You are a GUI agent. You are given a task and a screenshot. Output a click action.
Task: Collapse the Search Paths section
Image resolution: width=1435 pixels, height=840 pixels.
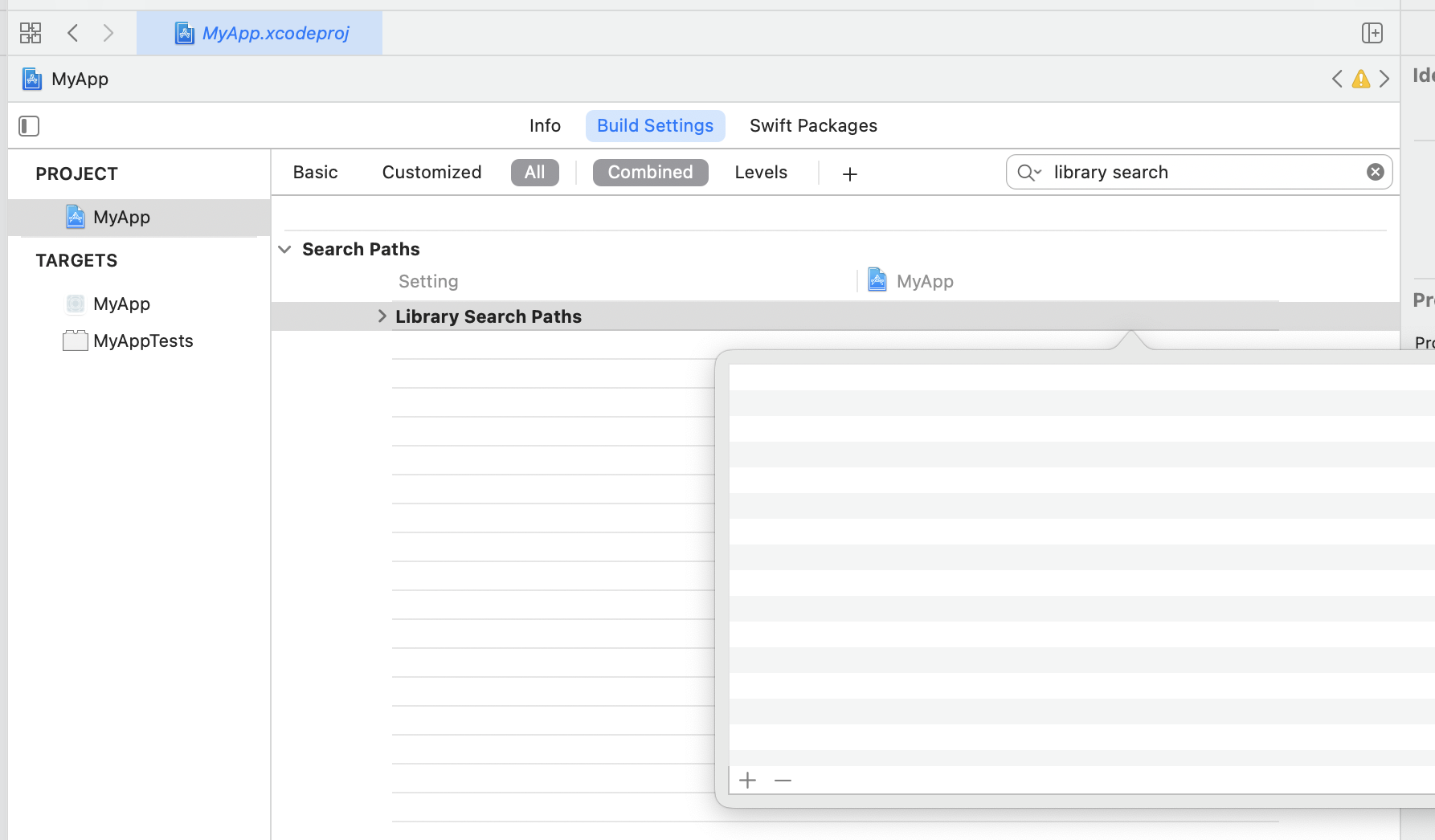coord(284,250)
